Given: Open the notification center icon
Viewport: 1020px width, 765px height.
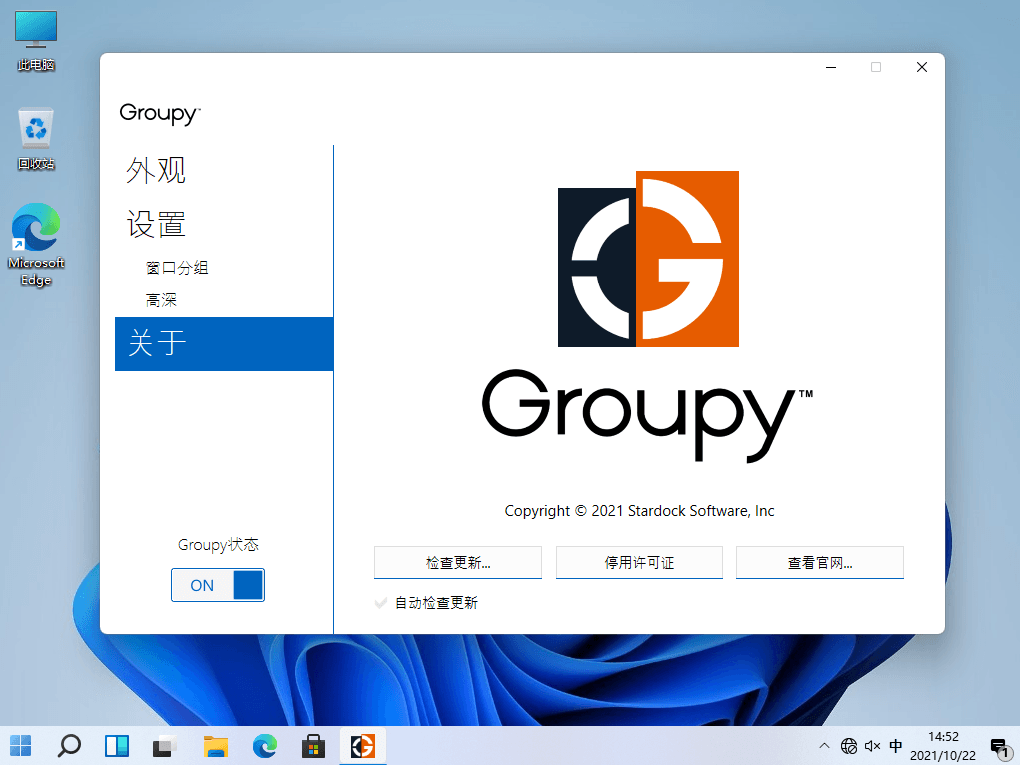Looking at the screenshot, I should (x=1000, y=747).
